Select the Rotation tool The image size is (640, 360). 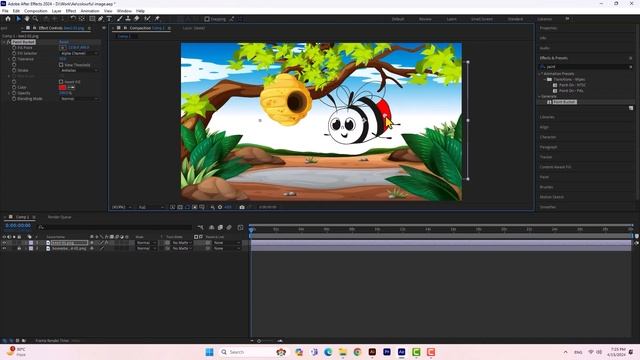coord(73,19)
